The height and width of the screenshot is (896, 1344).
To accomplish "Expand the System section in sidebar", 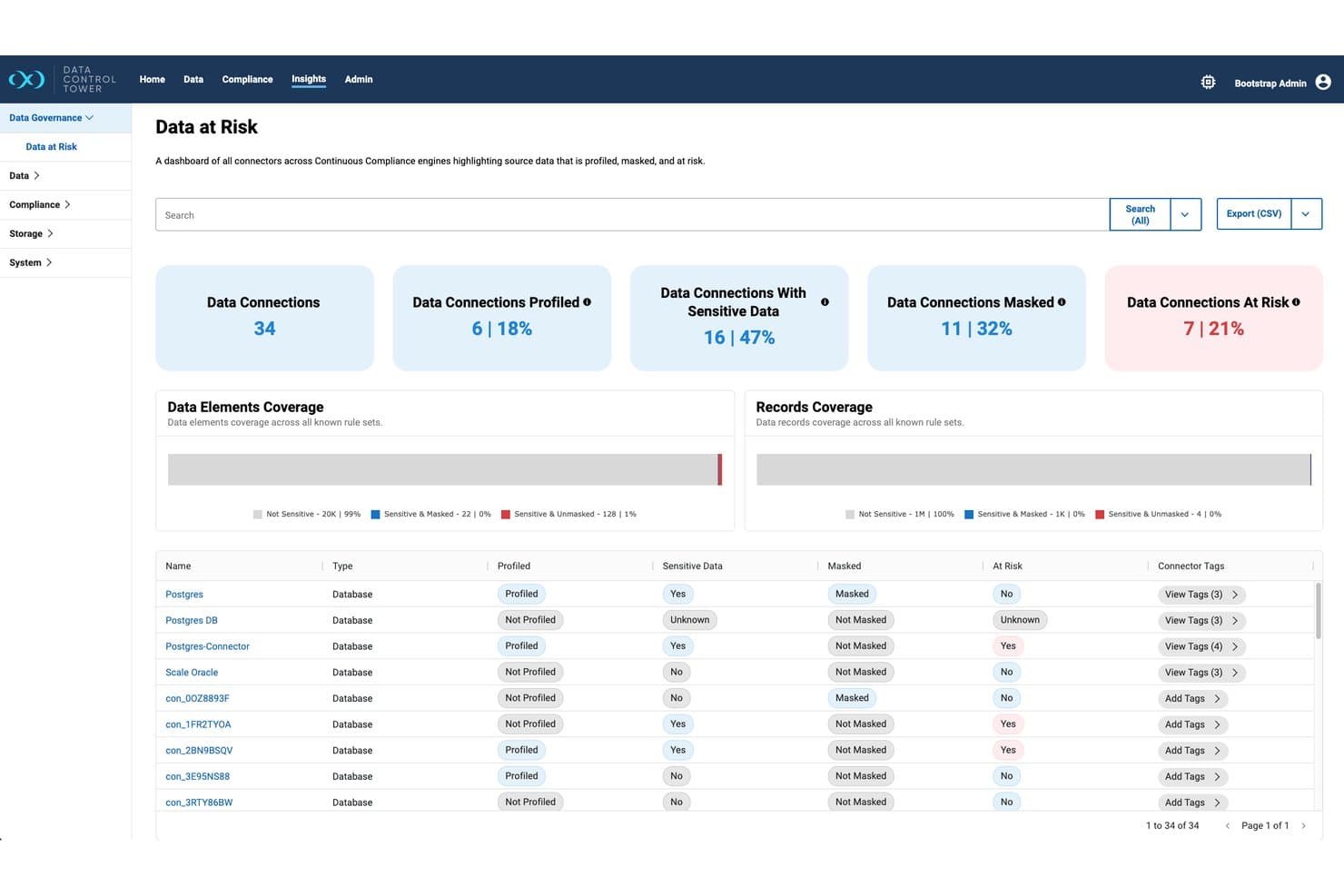I will [65, 263].
